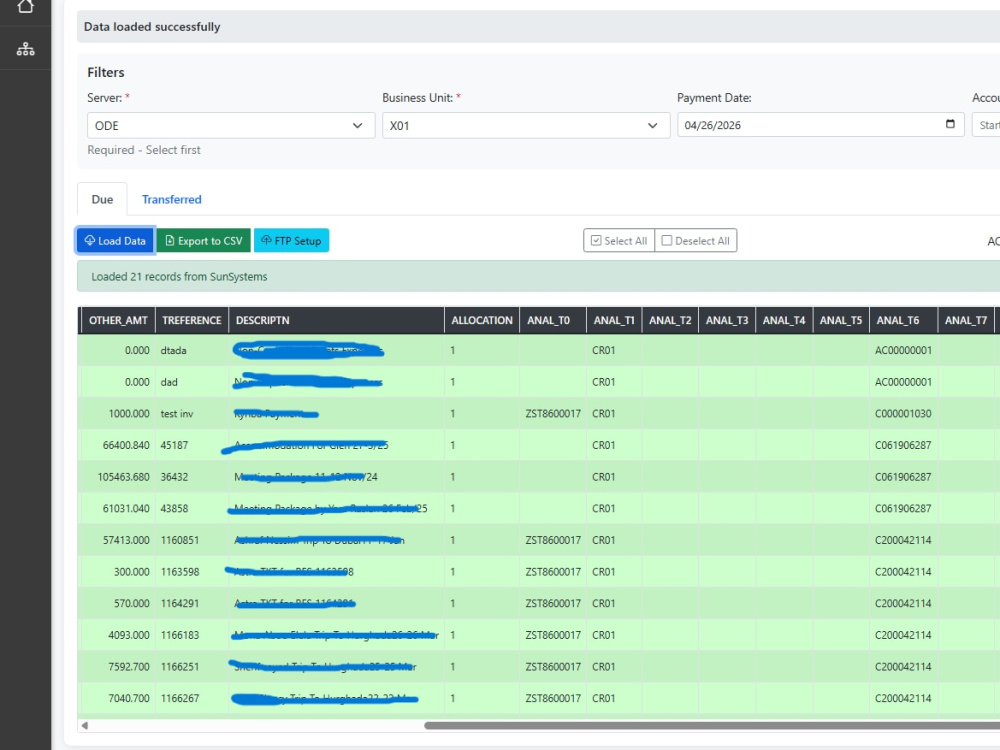Screen dimensions: 1000x750
Task: Click the OTHER_AMT column header
Action: [118, 320]
